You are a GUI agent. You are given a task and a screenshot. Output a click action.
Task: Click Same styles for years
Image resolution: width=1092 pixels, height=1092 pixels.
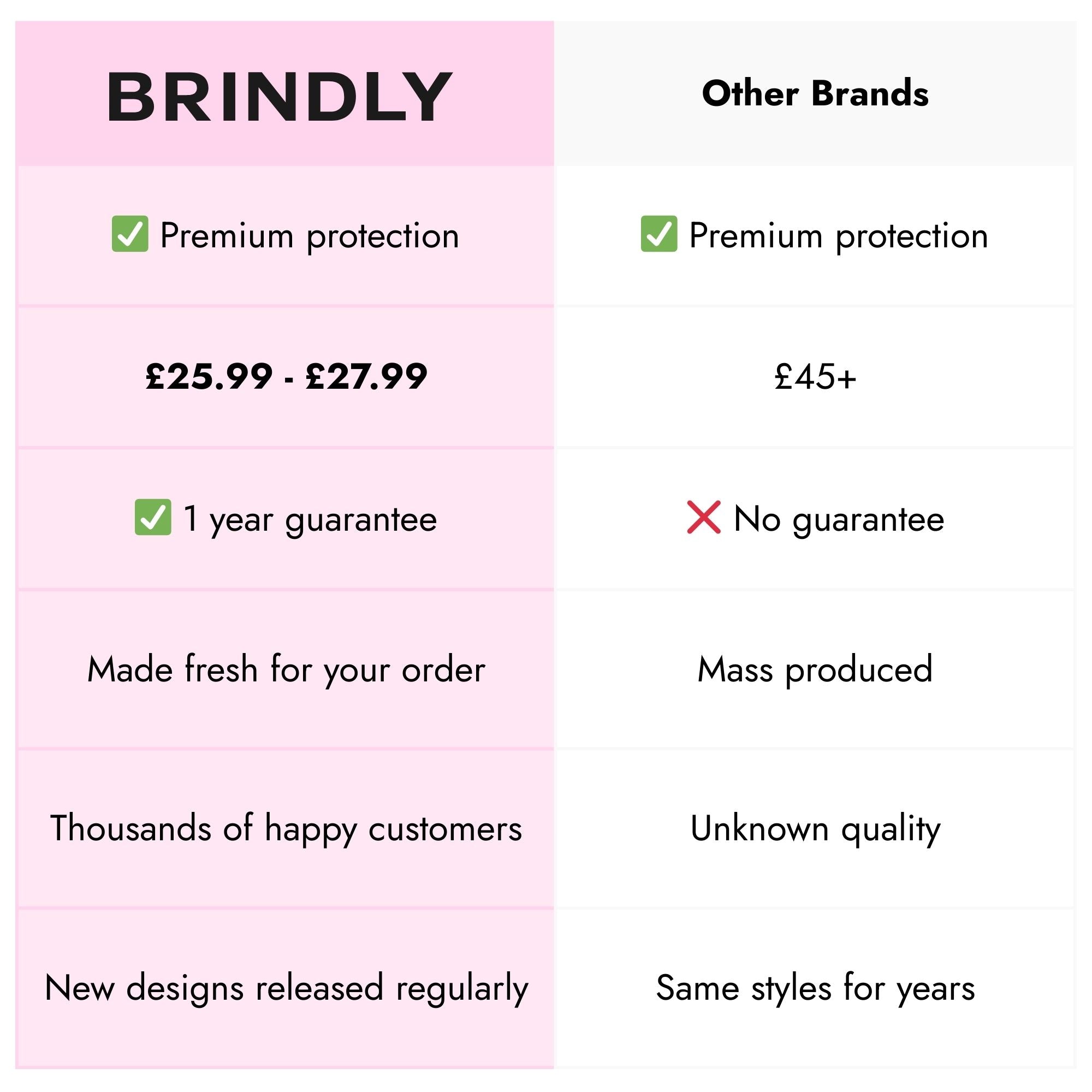[x=815, y=989]
